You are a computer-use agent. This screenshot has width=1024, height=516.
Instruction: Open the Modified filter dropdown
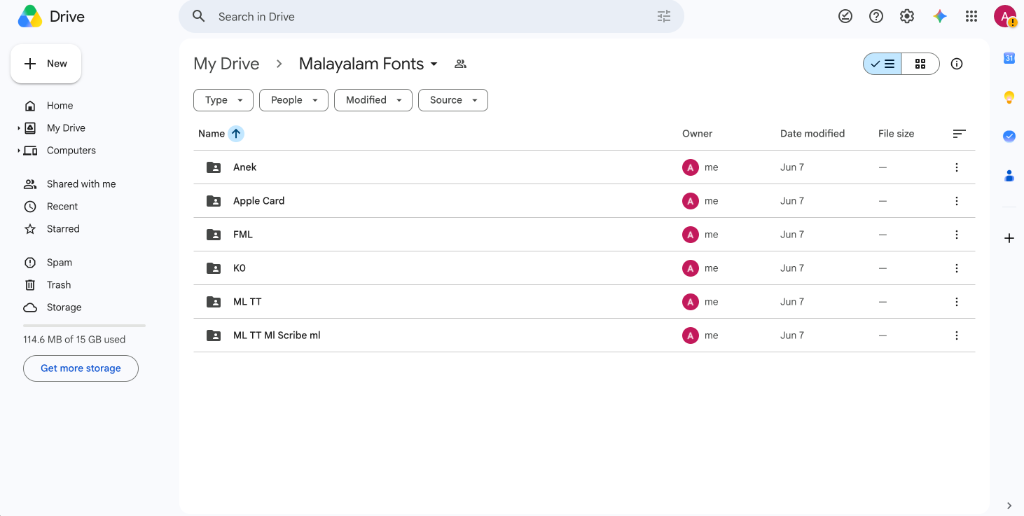[x=374, y=100]
